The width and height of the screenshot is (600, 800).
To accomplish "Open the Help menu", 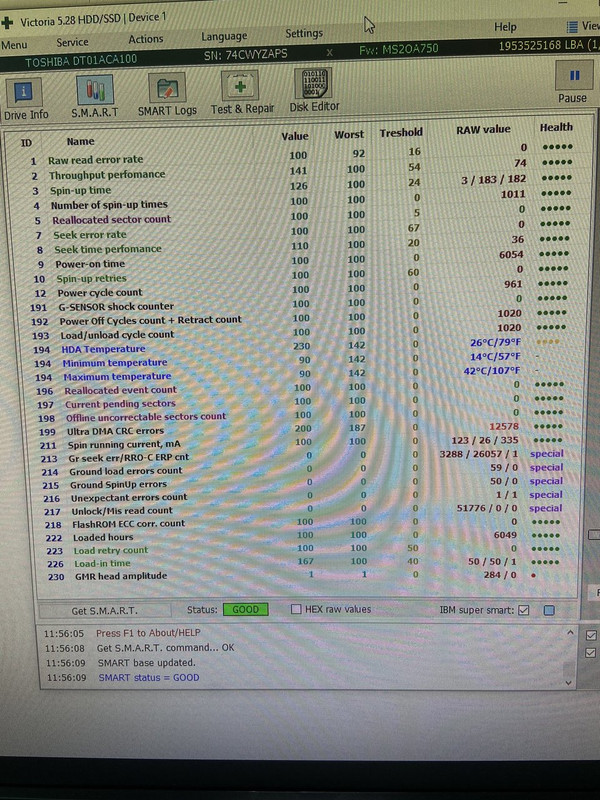I will pyautogui.click(x=505, y=27).
